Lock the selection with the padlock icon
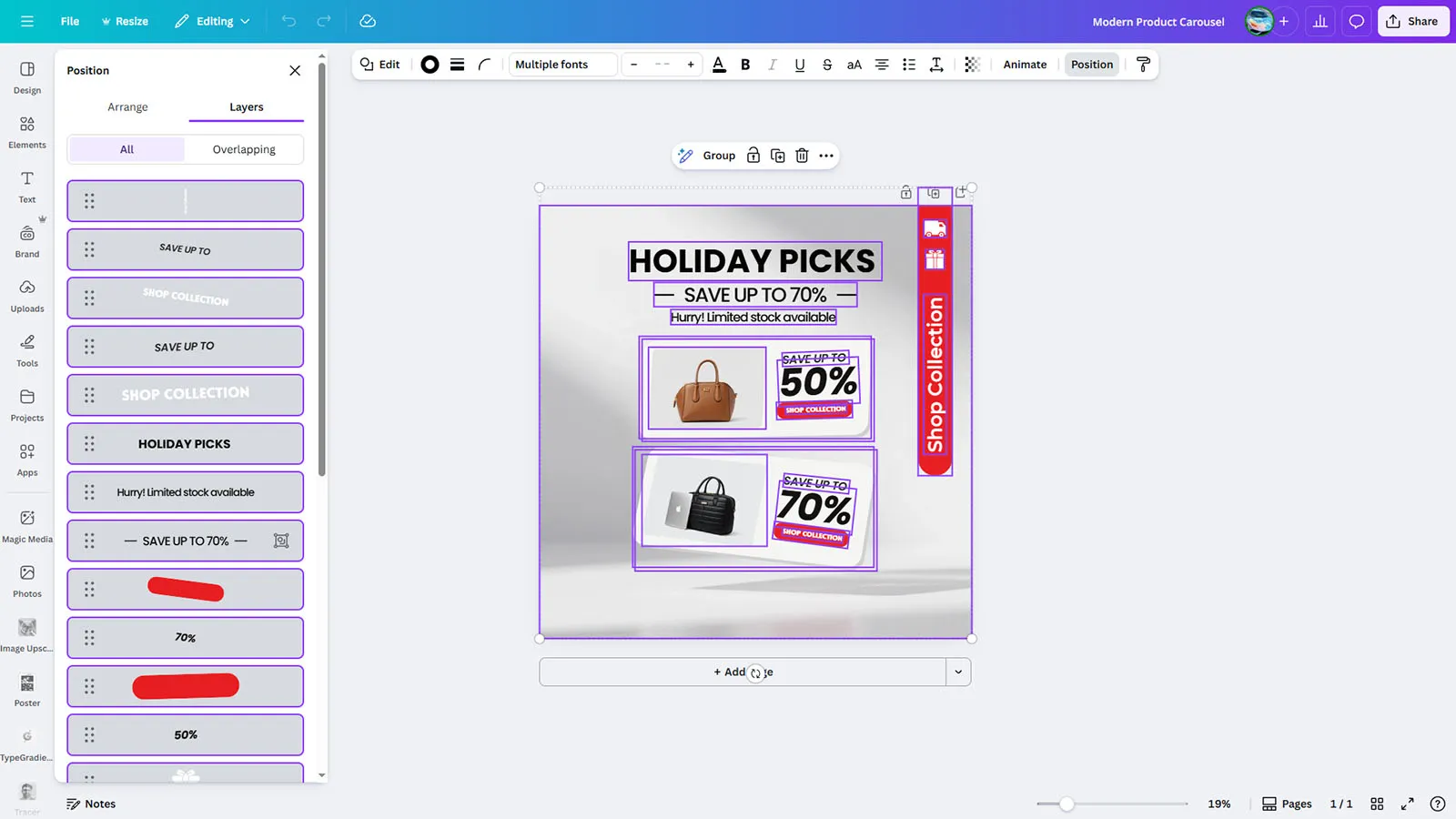Screen dimensions: 1456x819 pyautogui.click(x=753, y=156)
